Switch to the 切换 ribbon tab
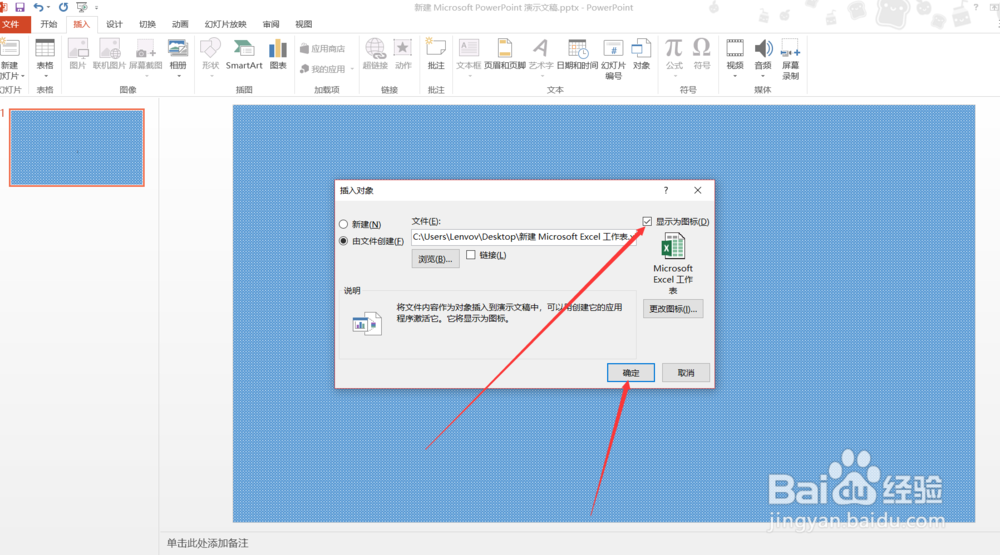The width and height of the screenshot is (1000, 555). point(147,24)
